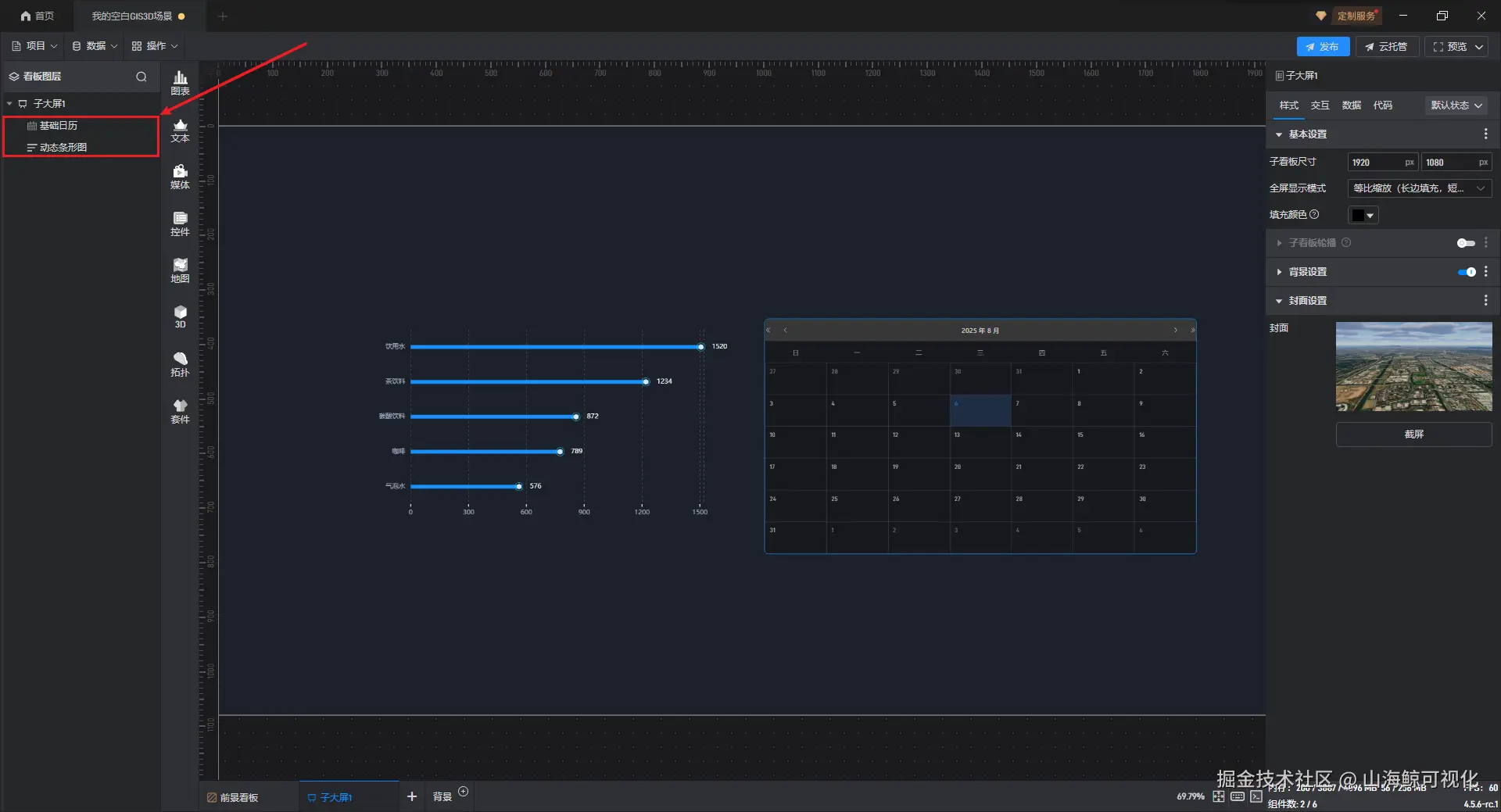Add a new sub-board with the plus icon
1501x812 pixels.
[x=412, y=796]
